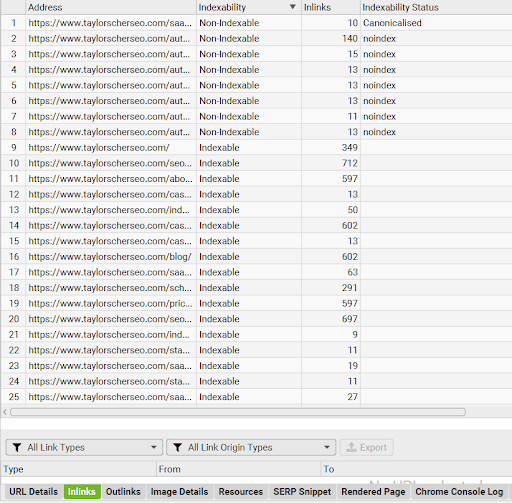This screenshot has width=512, height=503.
Task: Click the 291 inlinks value in row 18
Action: pyautogui.click(x=350, y=288)
